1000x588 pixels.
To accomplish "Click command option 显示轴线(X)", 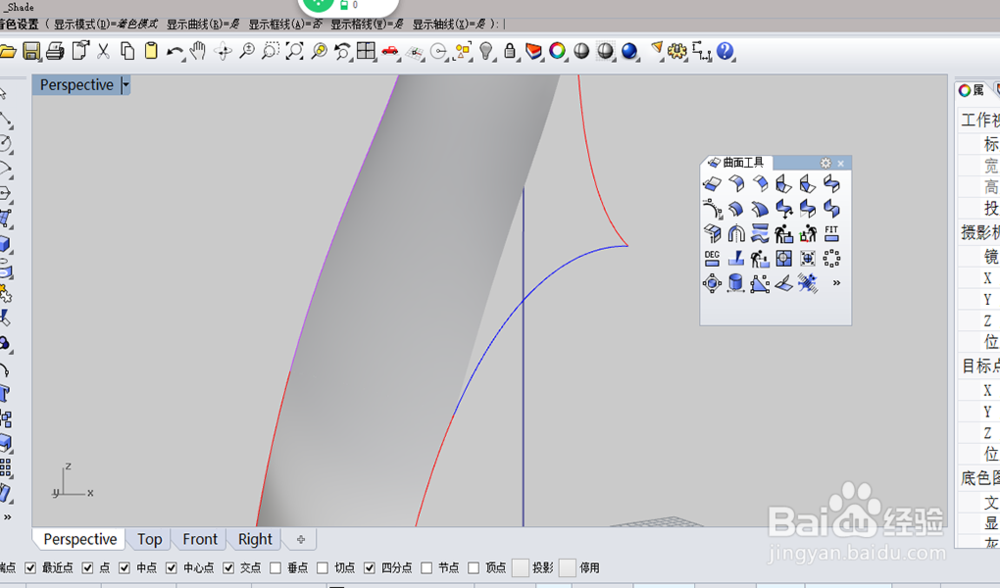I will (448, 24).
